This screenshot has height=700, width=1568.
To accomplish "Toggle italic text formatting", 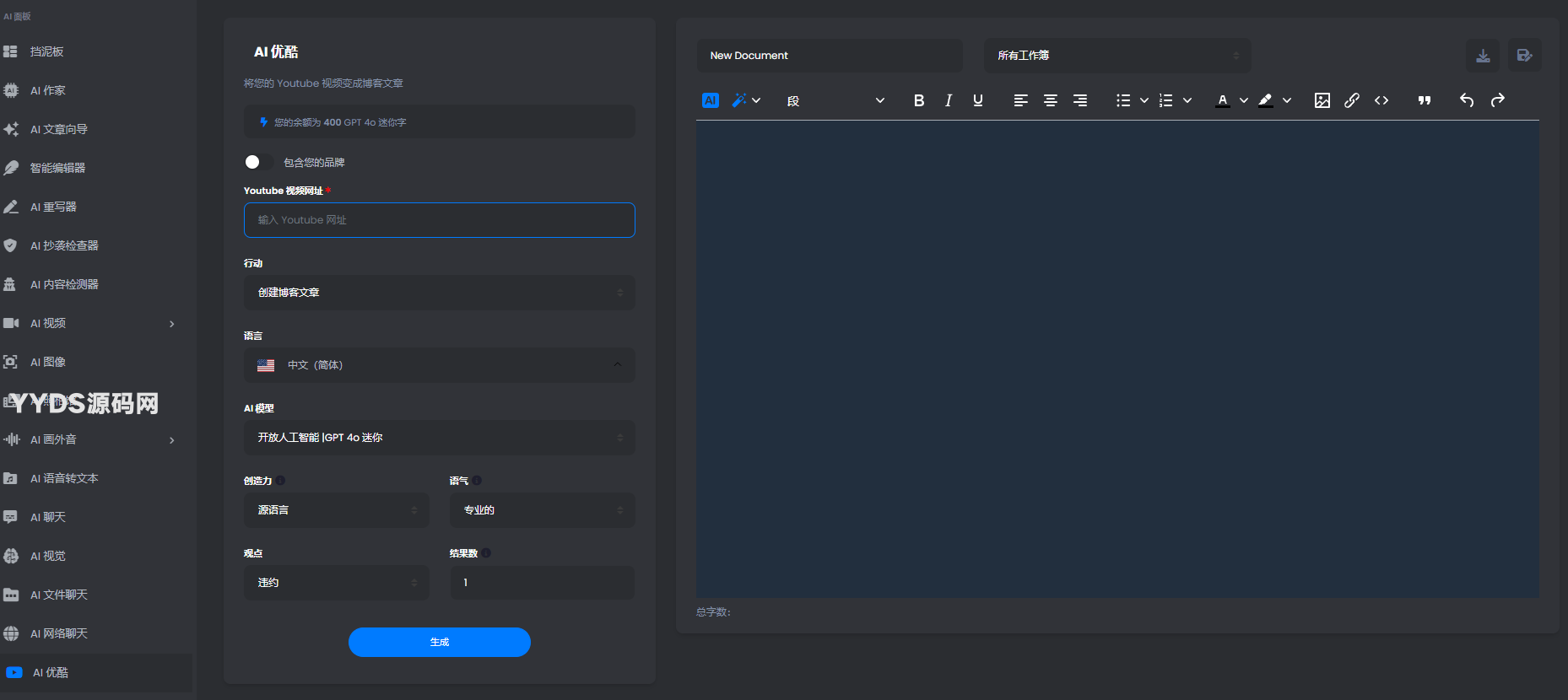I will click(949, 100).
